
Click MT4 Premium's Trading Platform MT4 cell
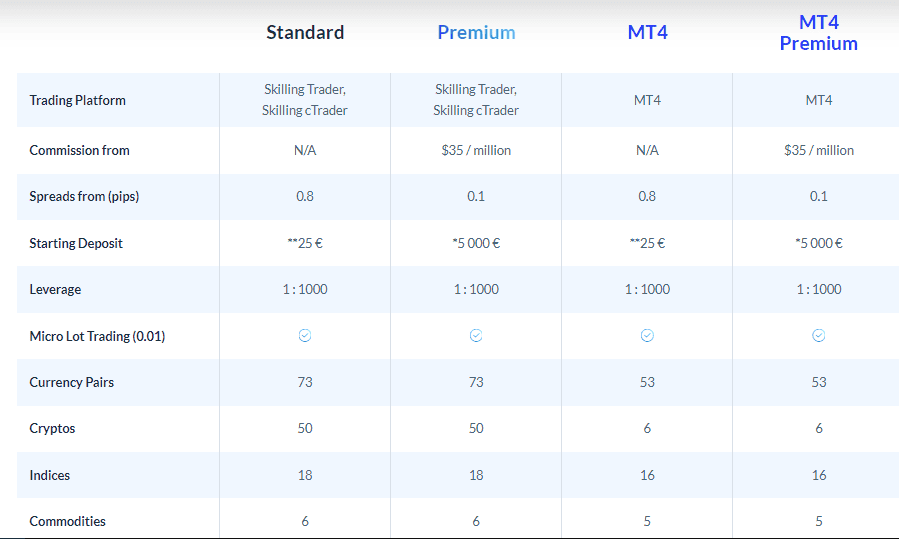(819, 100)
